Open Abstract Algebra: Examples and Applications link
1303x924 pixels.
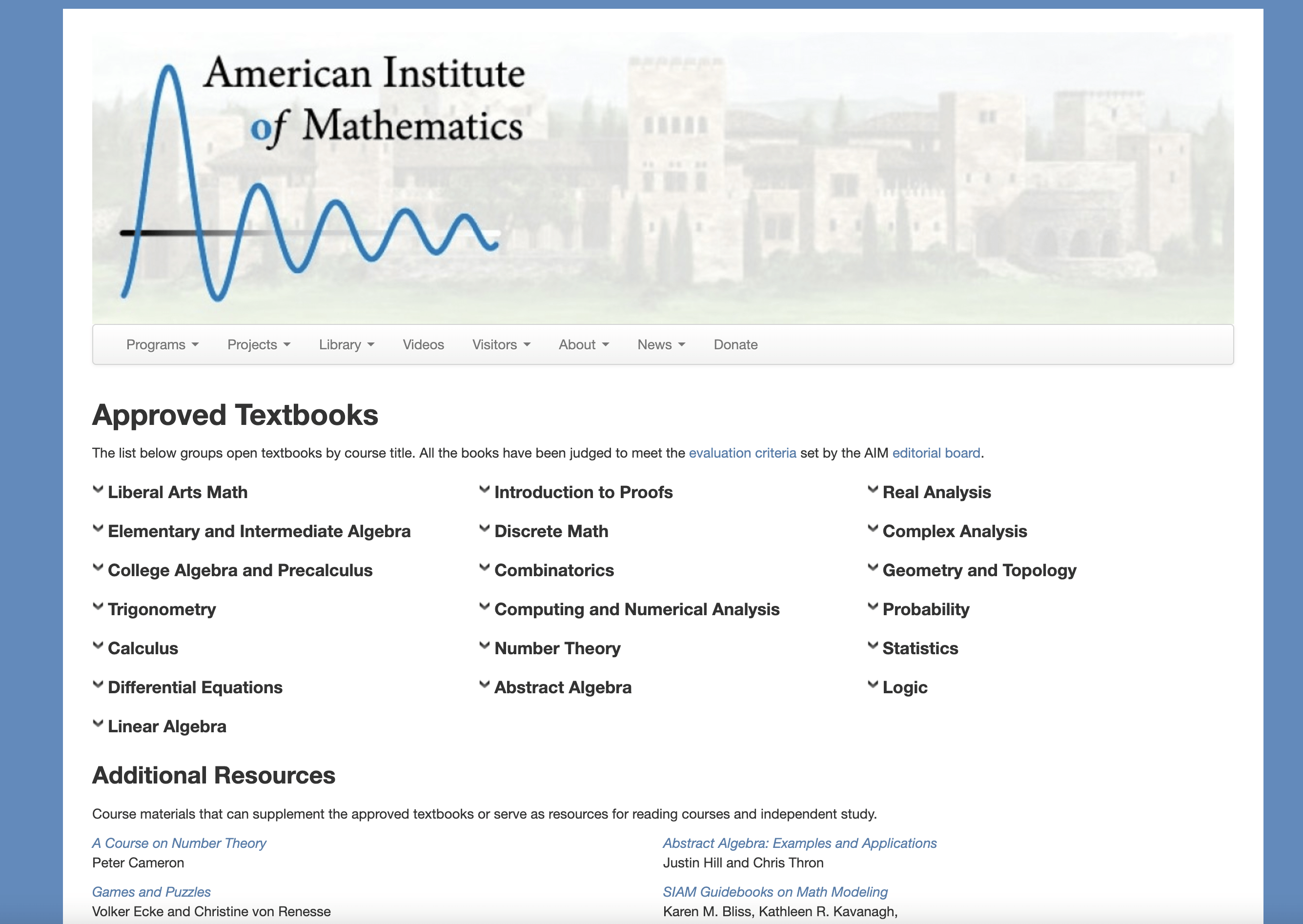pos(799,843)
